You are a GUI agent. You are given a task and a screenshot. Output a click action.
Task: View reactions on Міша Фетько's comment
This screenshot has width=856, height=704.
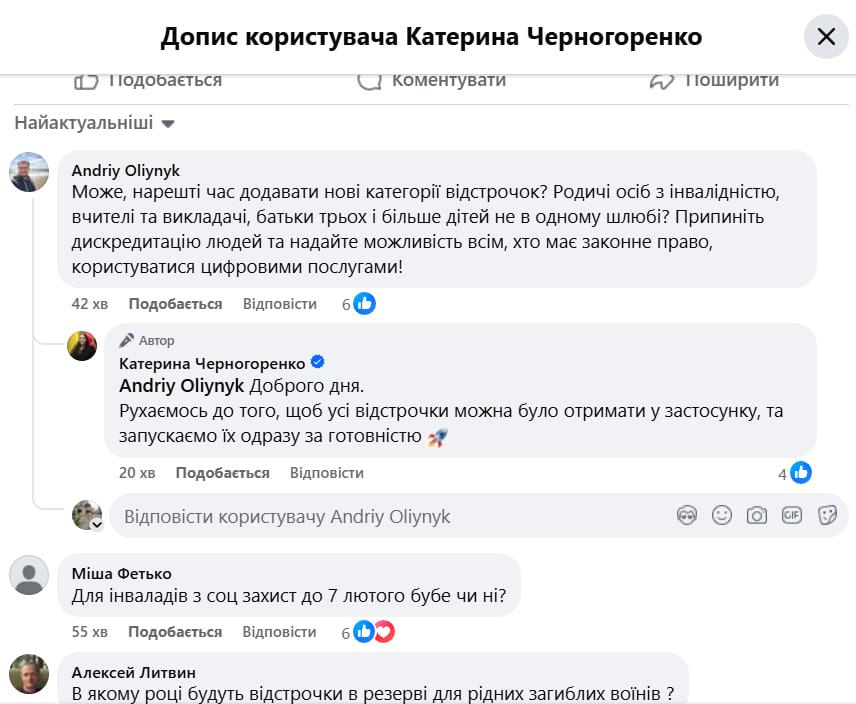[x=373, y=632]
